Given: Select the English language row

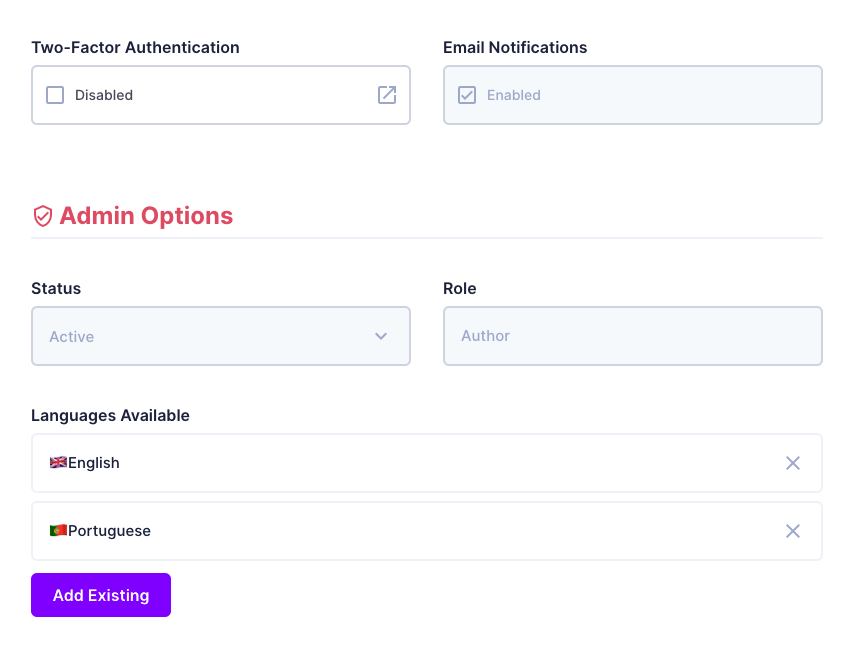Looking at the screenshot, I should [x=400, y=462].
